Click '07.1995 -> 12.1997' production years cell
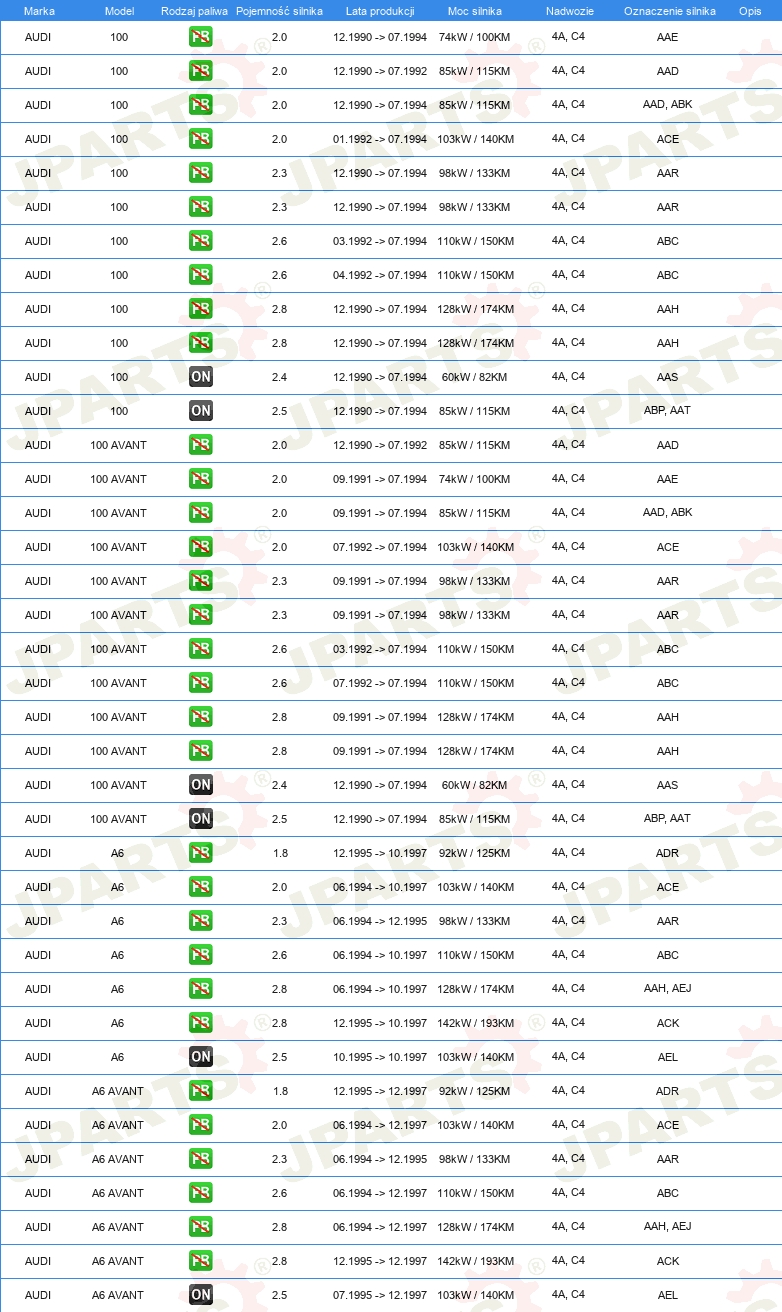The width and height of the screenshot is (782, 1312). [x=380, y=1295]
